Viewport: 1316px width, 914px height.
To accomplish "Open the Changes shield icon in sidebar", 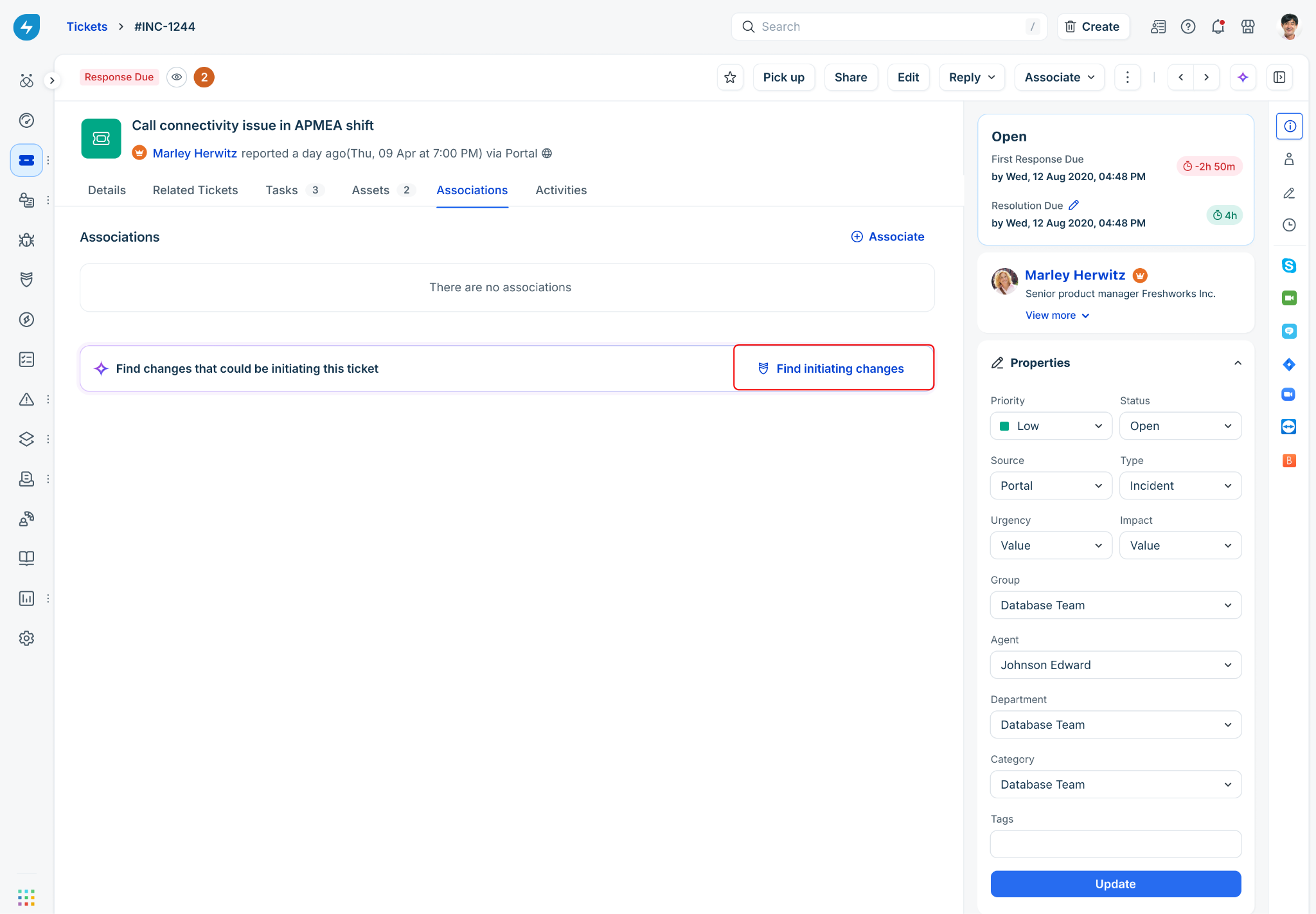I will coord(26,280).
